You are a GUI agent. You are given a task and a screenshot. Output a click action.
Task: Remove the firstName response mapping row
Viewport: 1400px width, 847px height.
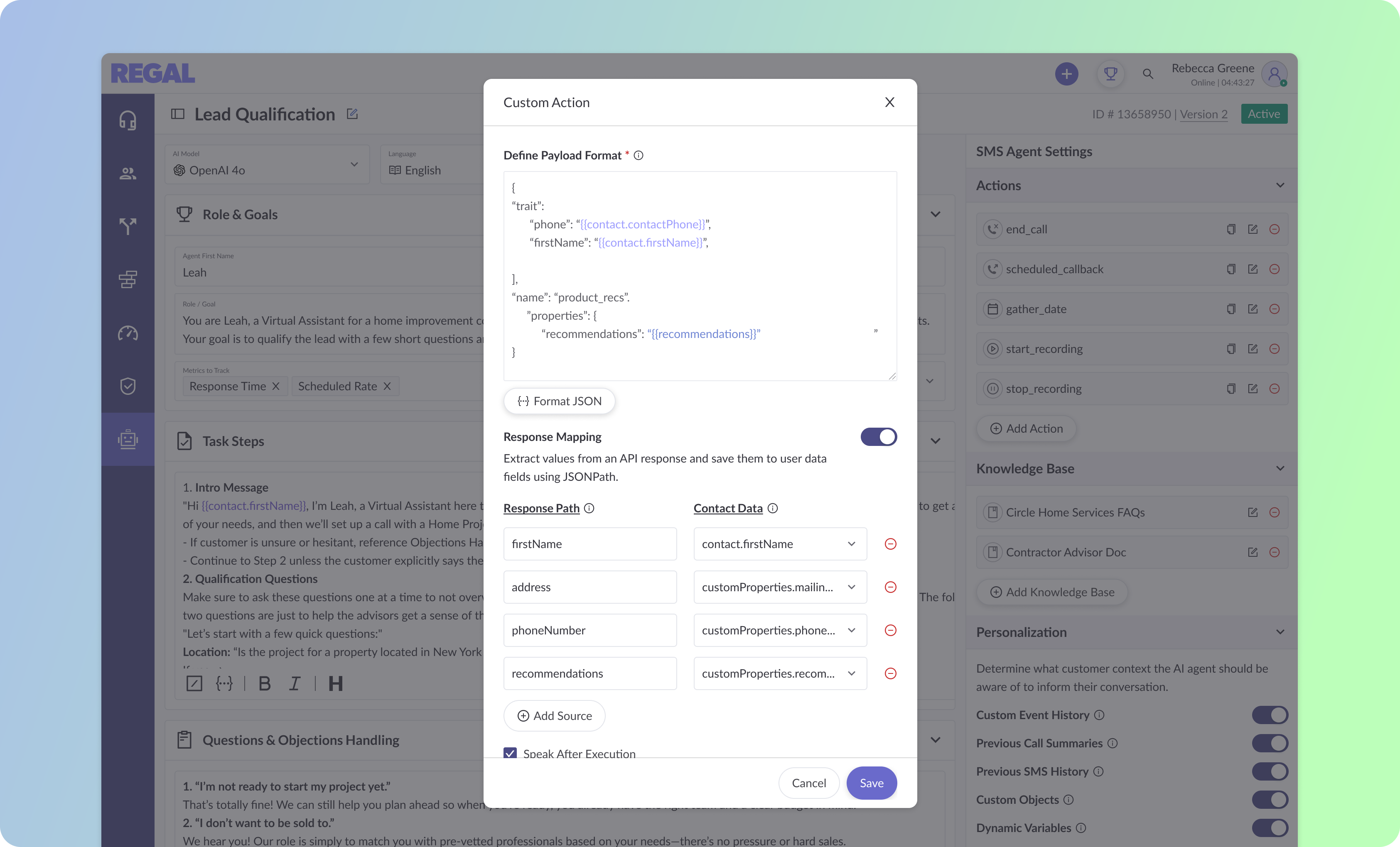point(890,544)
